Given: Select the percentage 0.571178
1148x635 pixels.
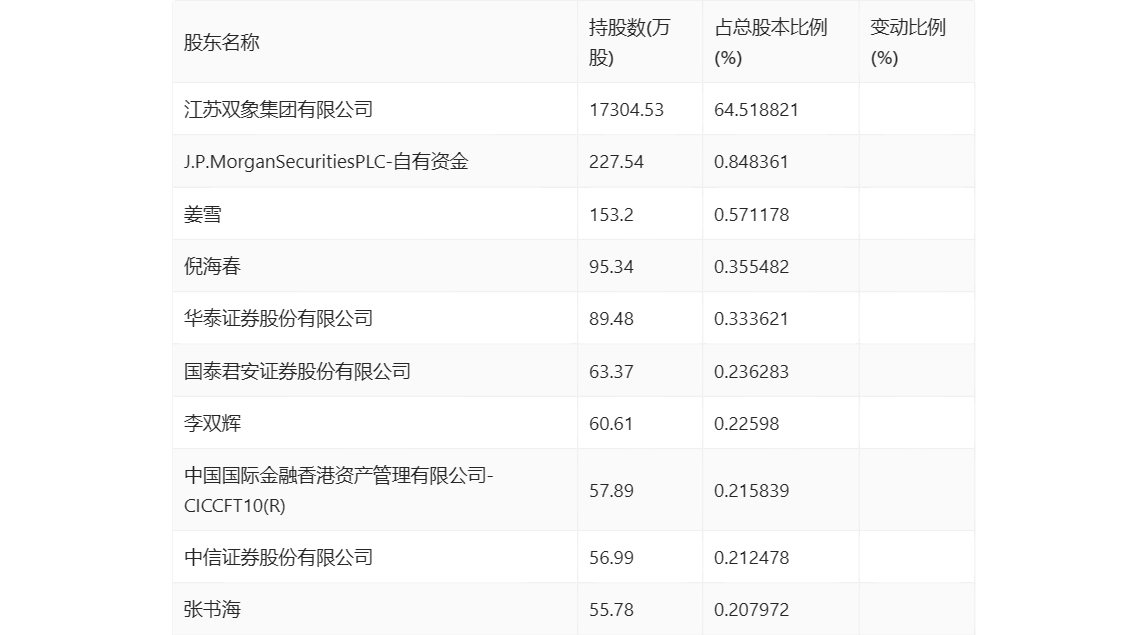Looking at the screenshot, I should tap(752, 215).
